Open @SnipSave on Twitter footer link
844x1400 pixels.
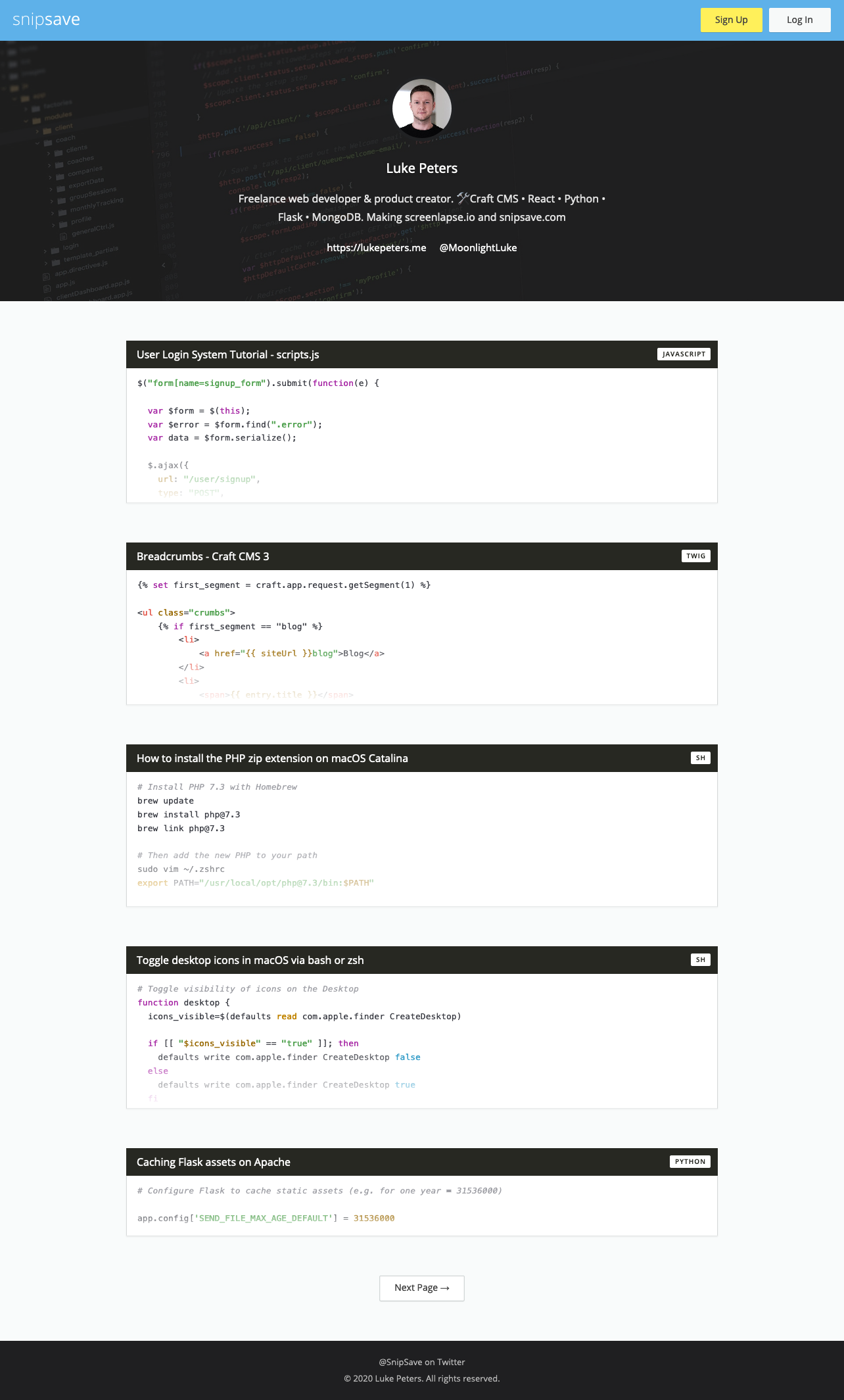[x=421, y=1362]
